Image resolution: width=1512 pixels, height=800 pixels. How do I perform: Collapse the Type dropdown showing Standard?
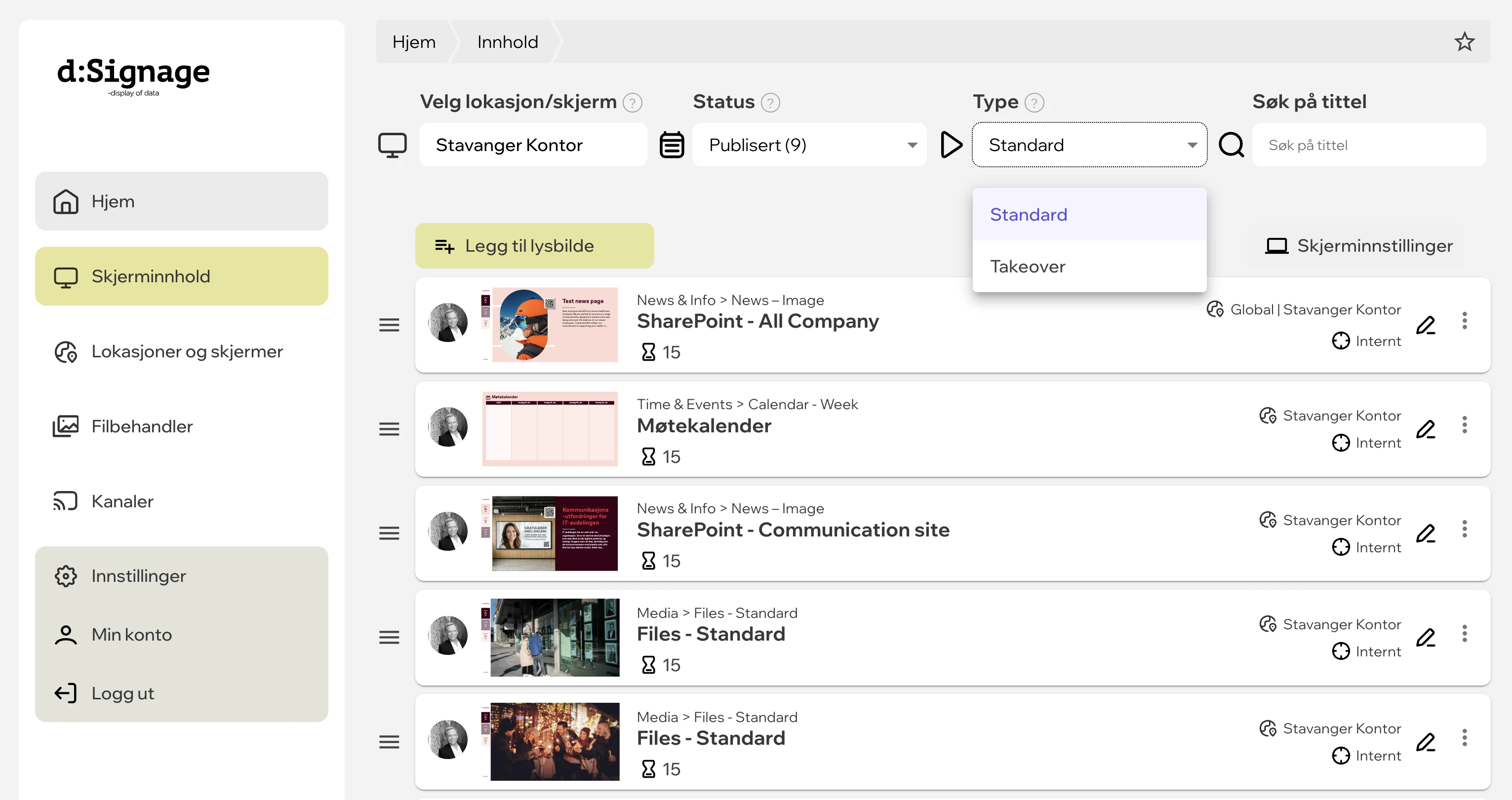[1089, 145]
